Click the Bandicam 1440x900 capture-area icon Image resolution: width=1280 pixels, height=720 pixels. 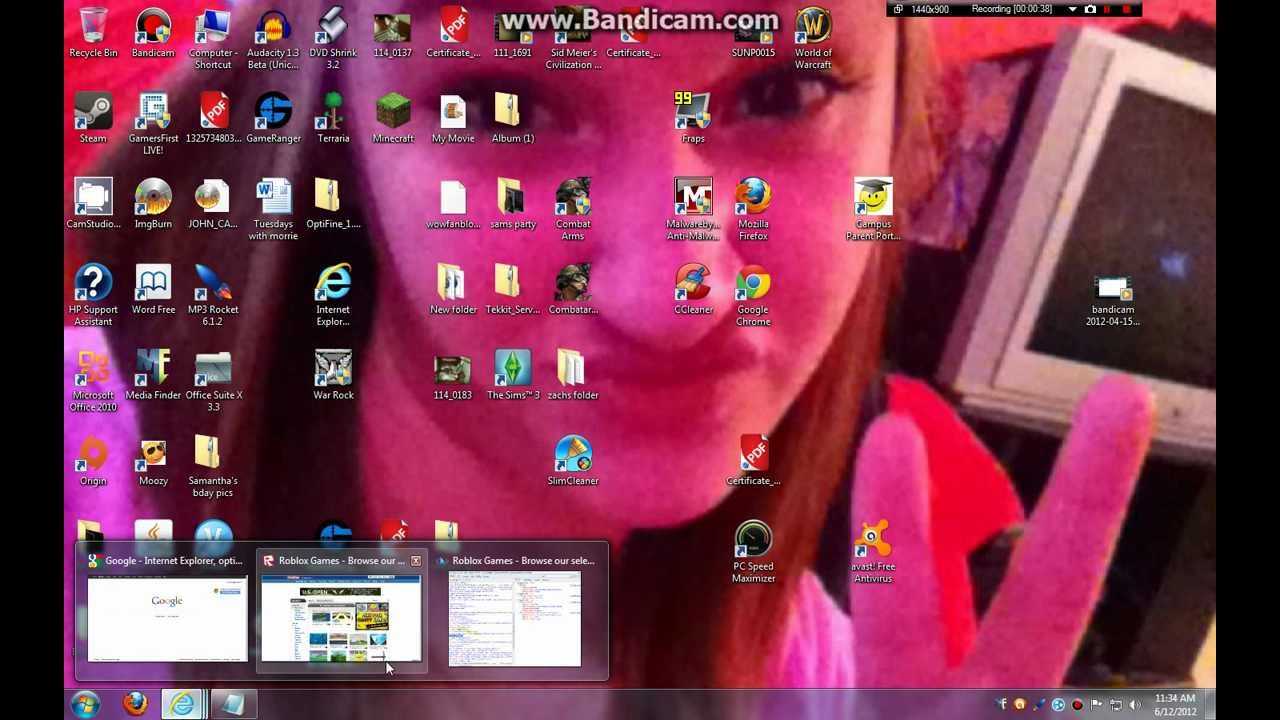pyautogui.click(x=898, y=10)
